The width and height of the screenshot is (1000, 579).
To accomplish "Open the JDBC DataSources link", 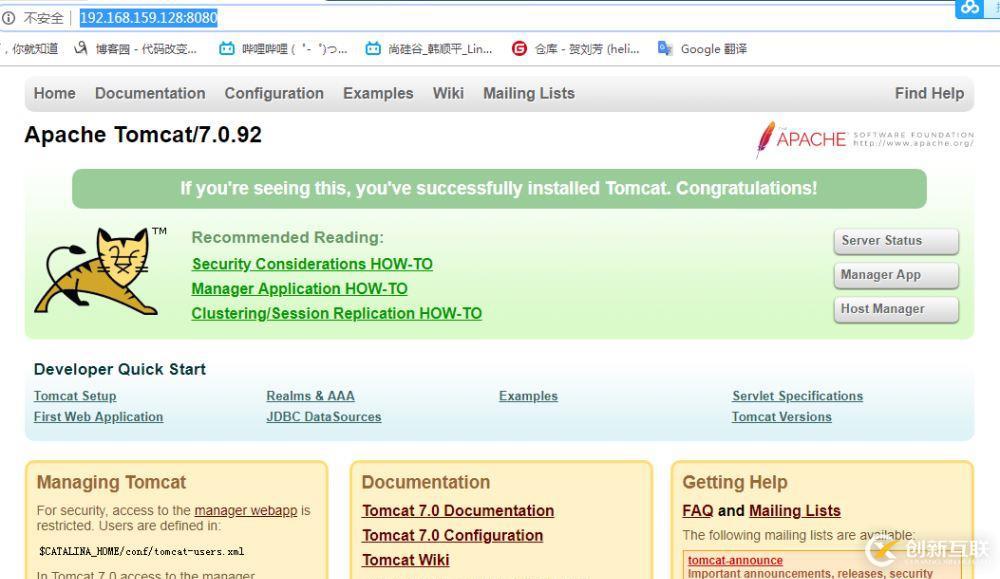I will pyautogui.click(x=324, y=416).
